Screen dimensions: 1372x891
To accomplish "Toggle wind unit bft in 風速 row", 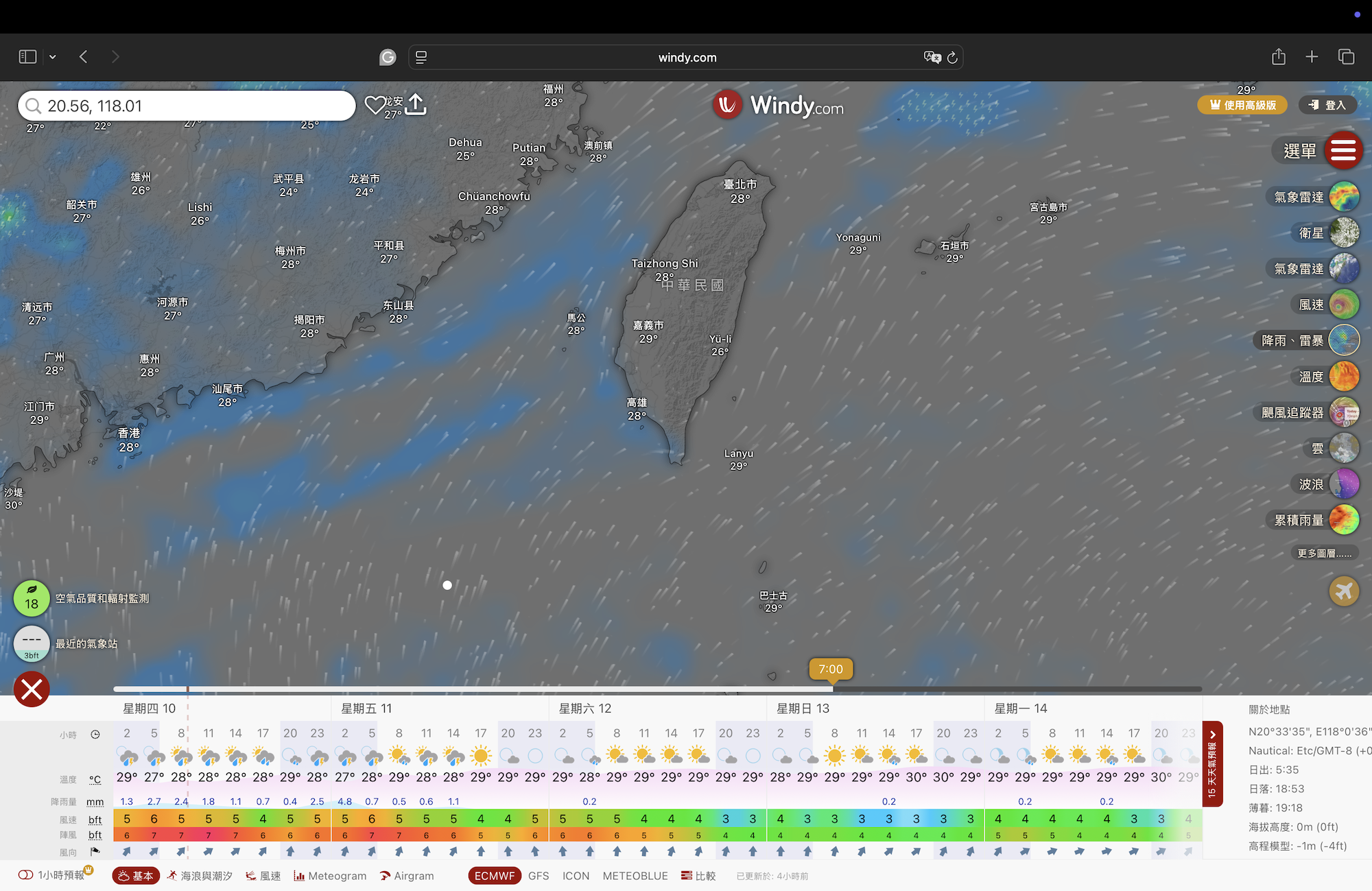I will tap(95, 819).
